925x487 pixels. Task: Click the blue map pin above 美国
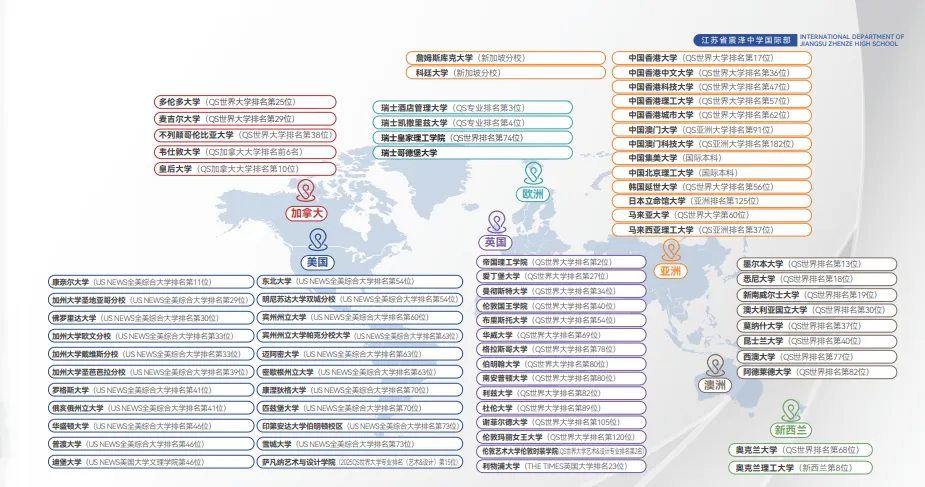pos(318,240)
